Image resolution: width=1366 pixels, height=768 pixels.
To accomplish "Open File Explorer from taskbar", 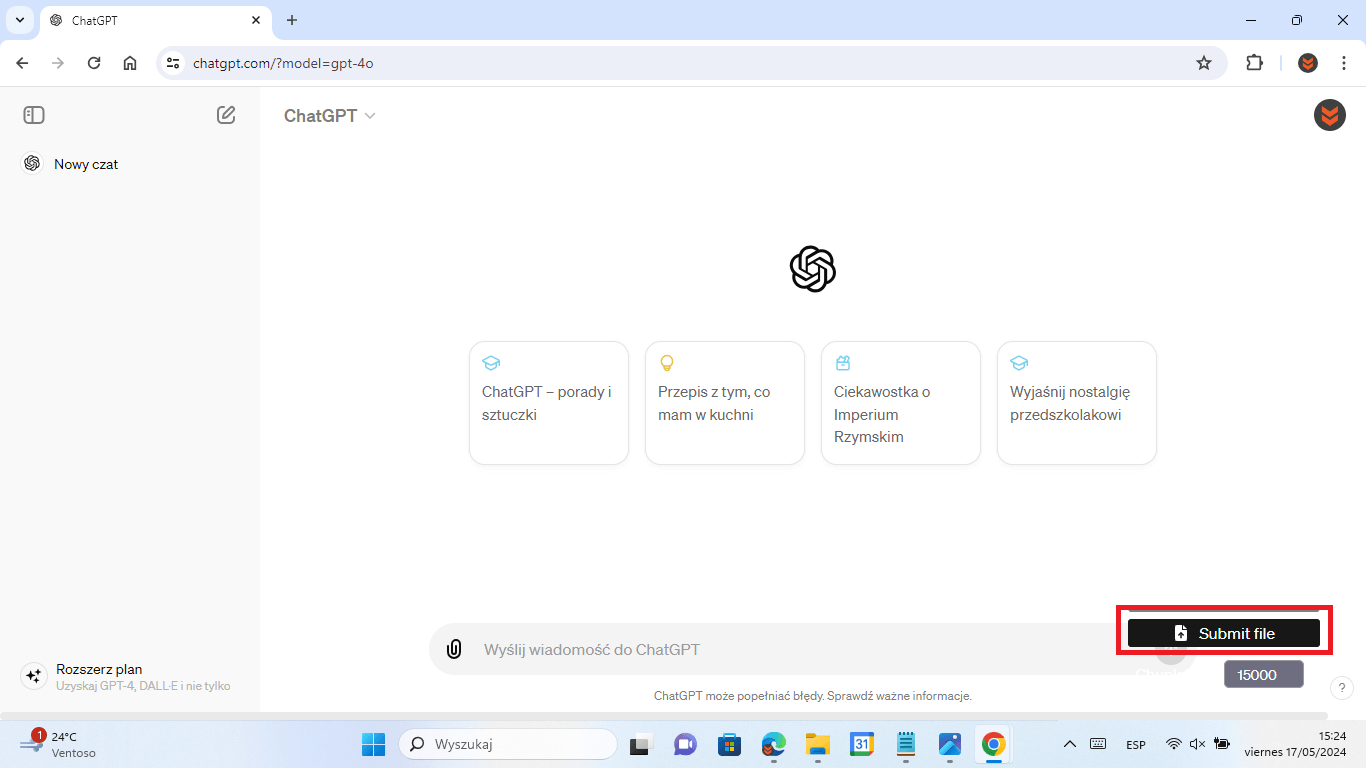I will point(818,744).
